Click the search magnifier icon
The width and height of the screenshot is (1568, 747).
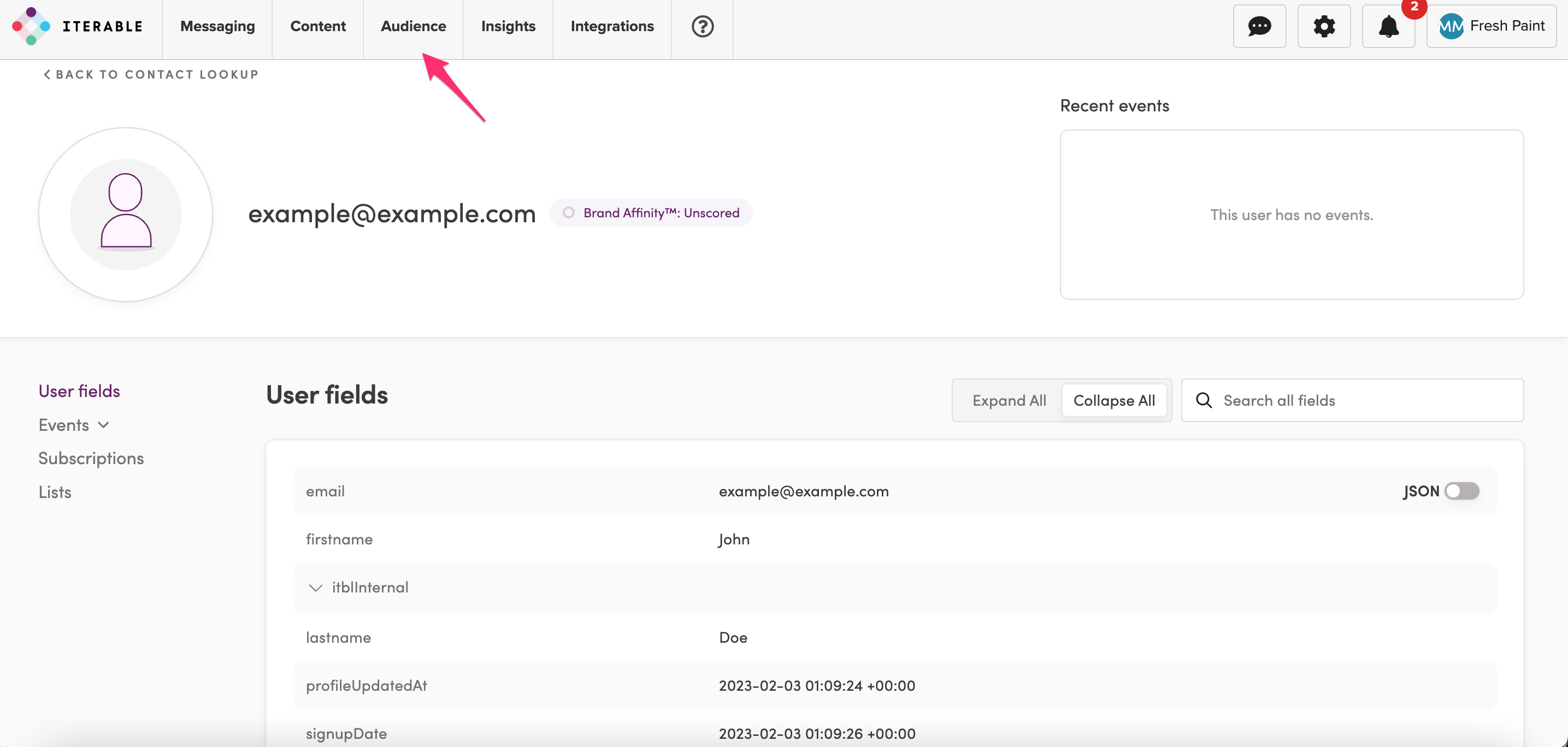(1204, 400)
